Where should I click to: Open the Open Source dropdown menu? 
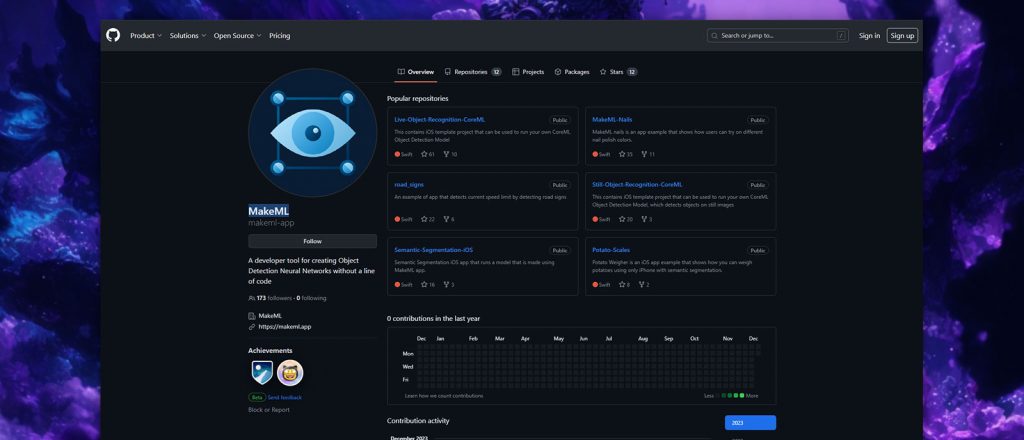[237, 36]
